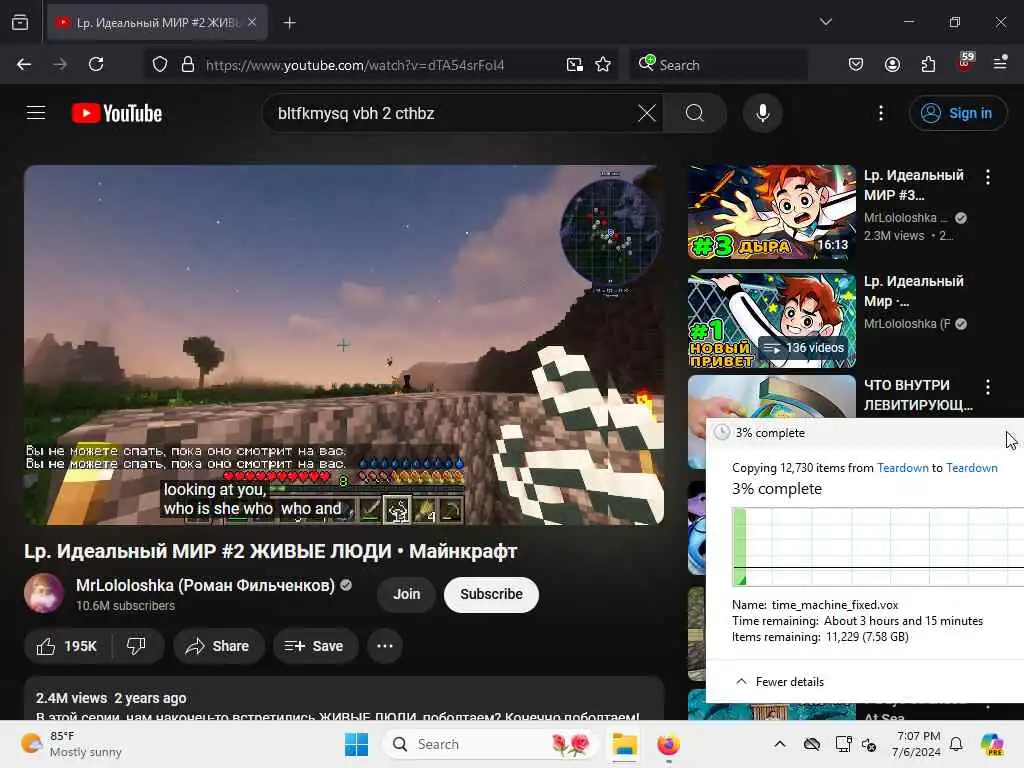Image resolution: width=1024 pixels, height=768 pixels.
Task: Dislike the video
Action: [x=136, y=646]
